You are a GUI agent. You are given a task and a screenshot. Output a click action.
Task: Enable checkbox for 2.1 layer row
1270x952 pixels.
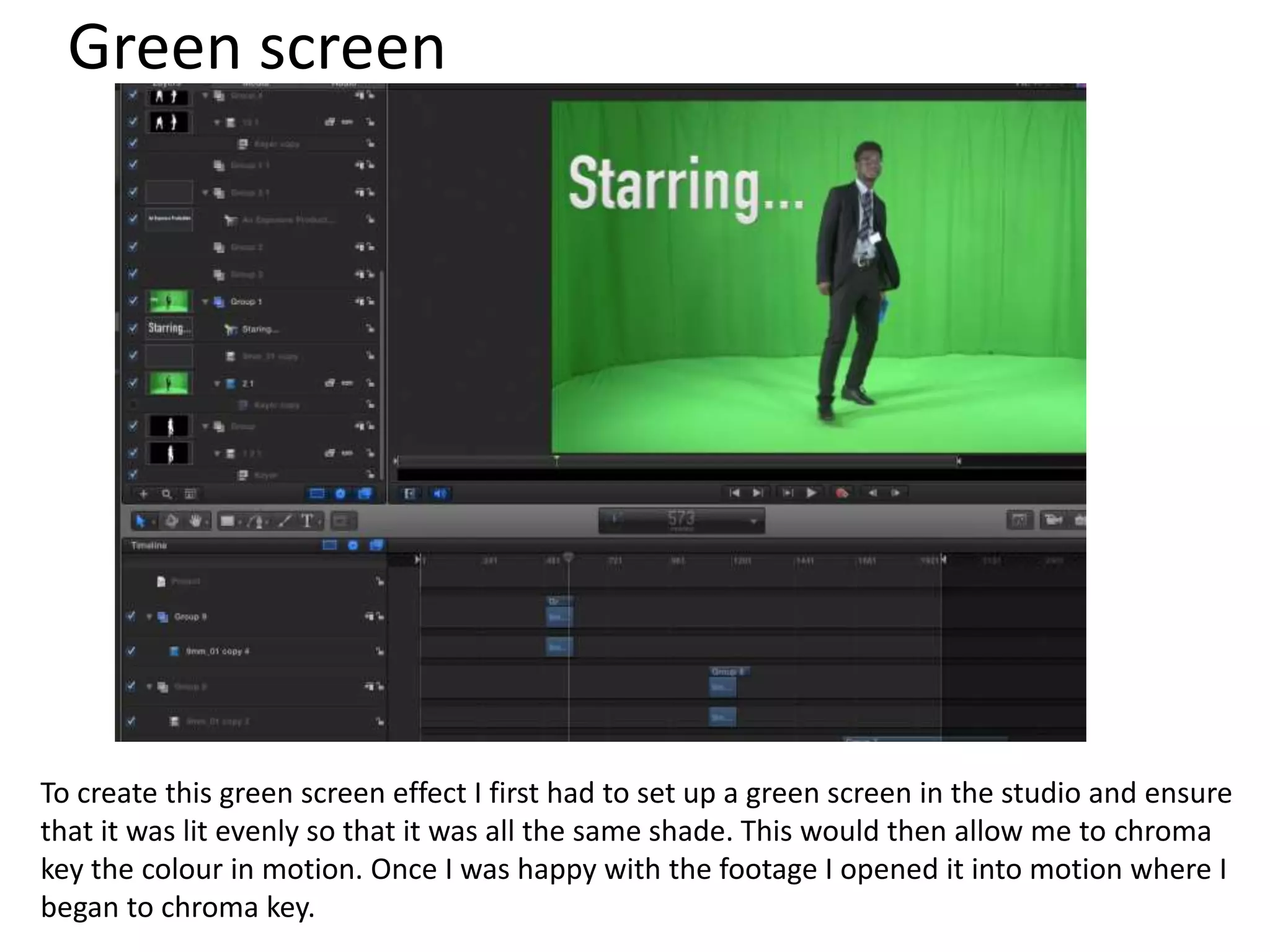click(133, 383)
